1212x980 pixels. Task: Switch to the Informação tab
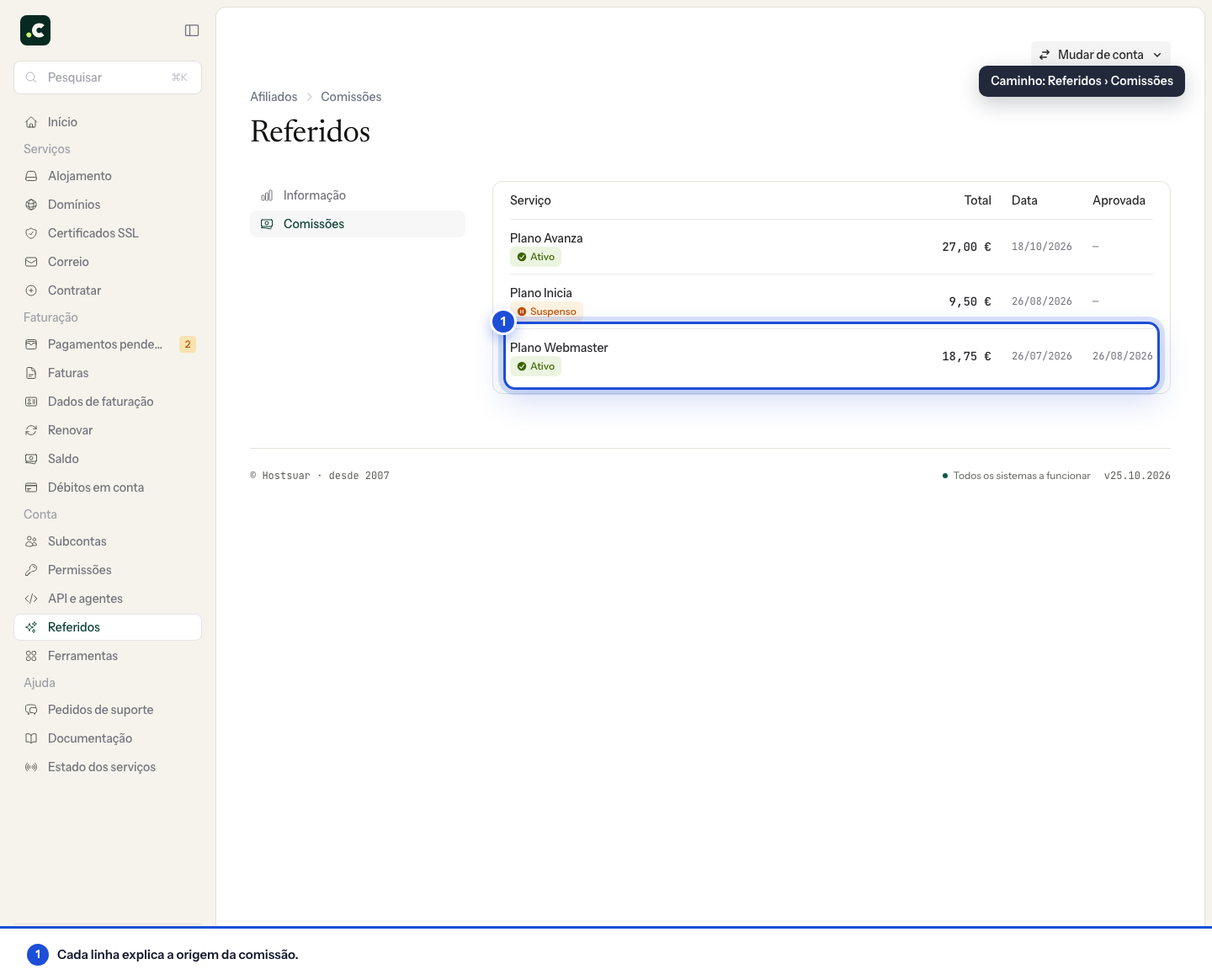(x=358, y=195)
